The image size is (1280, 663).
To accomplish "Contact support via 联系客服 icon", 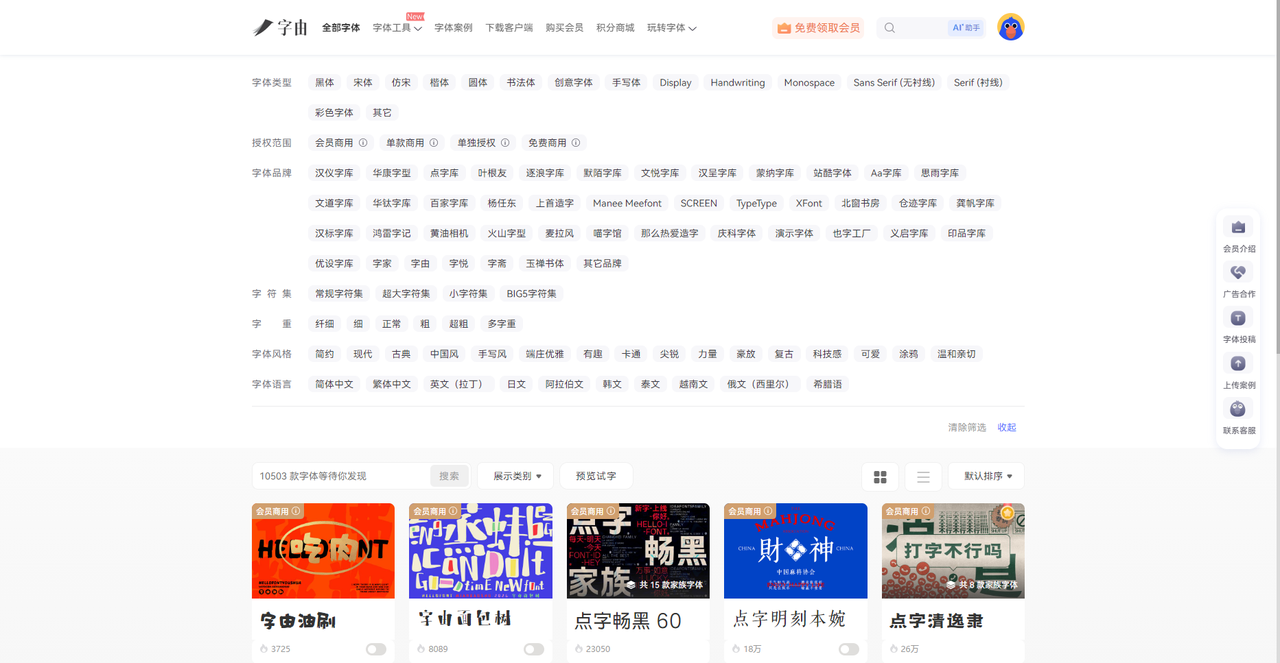I will click(1238, 410).
